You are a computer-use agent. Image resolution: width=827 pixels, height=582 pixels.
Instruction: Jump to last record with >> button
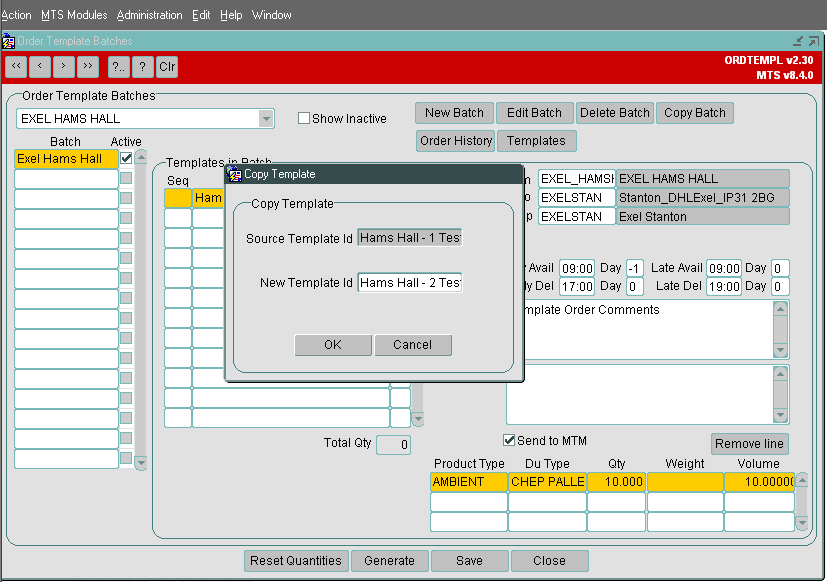[x=88, y=67]
